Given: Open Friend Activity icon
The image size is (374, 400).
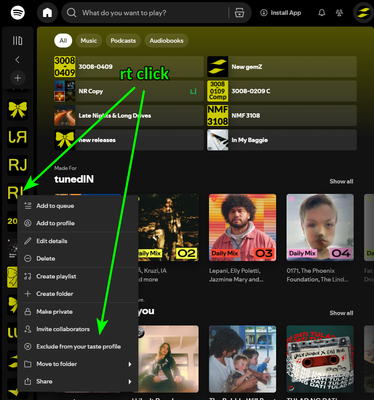Looking at the screenshot, I should (x=339, y=13).
